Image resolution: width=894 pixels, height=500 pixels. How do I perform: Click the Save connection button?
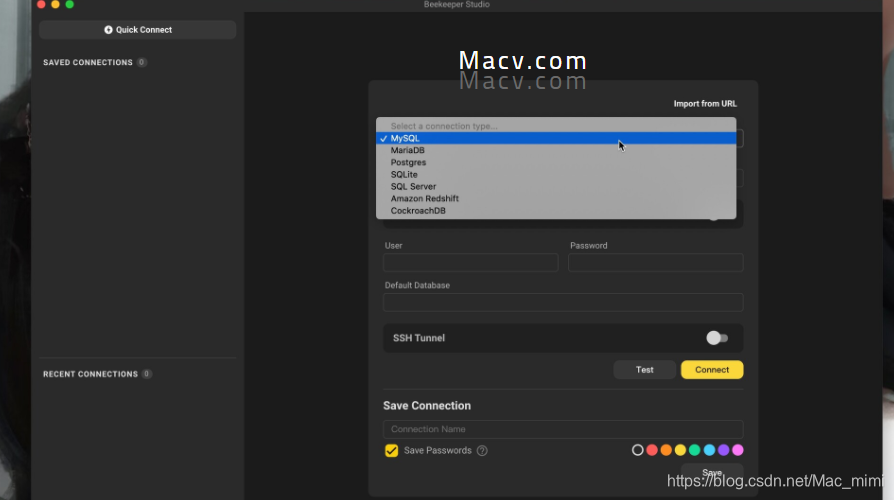pyautogui.click(x=712, y=473)
